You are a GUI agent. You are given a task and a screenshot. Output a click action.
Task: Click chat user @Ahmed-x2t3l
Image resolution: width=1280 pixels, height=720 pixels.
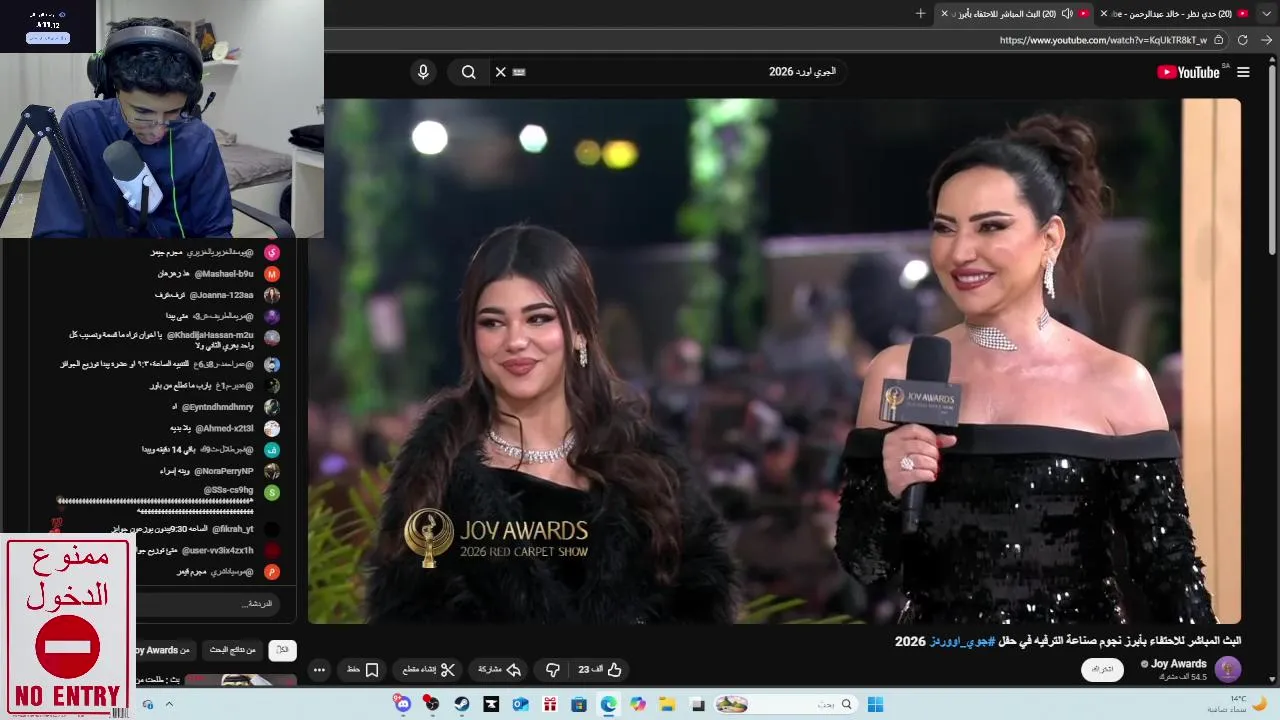click(x=223, y=428)
